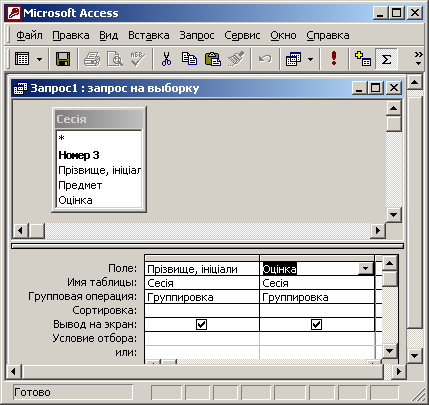Open the Запрос menu
This screenshot has width=429, height=405.
[197, 35]
